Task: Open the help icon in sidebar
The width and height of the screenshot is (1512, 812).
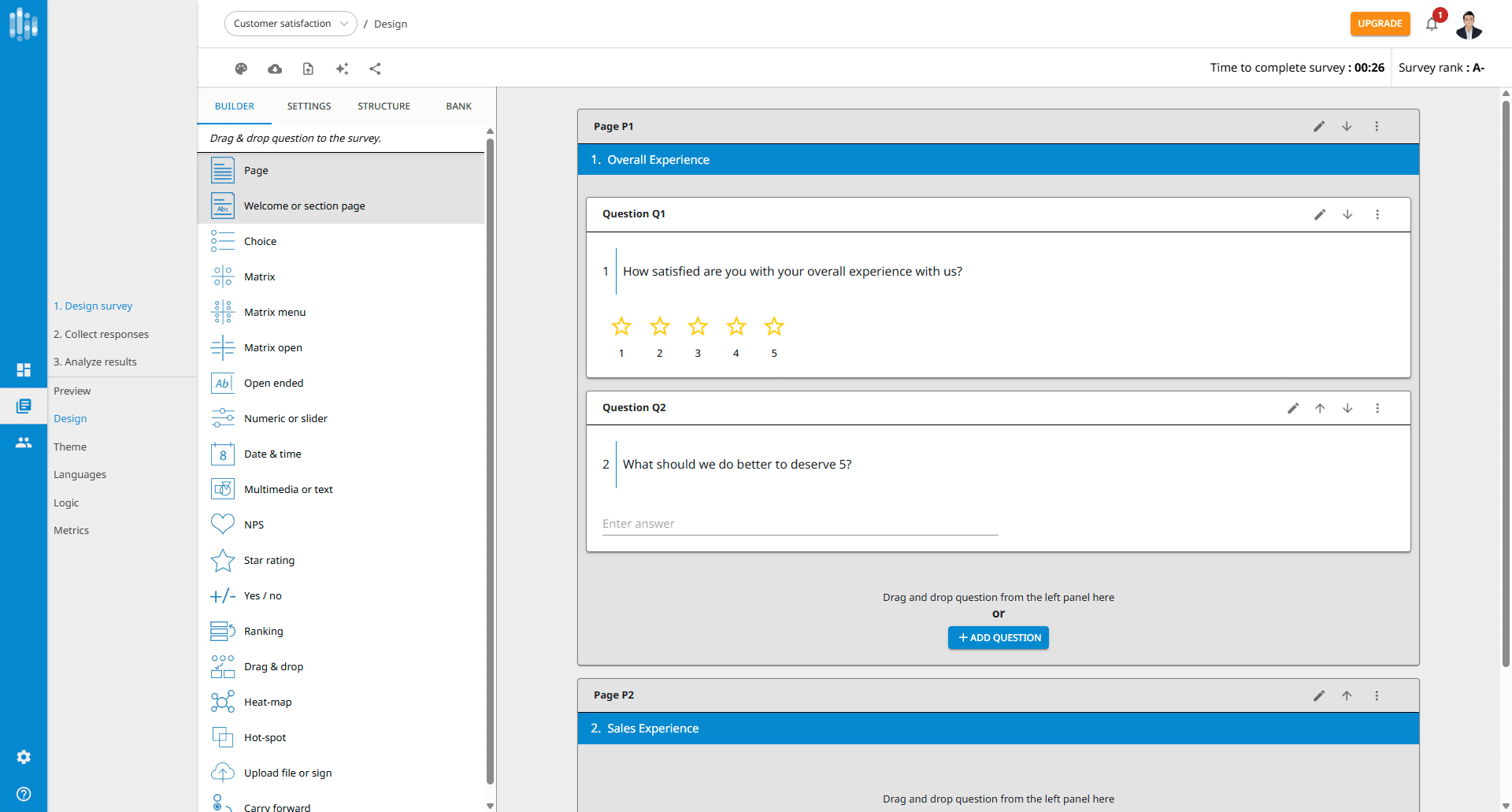Action: click(x=24, y=794)
